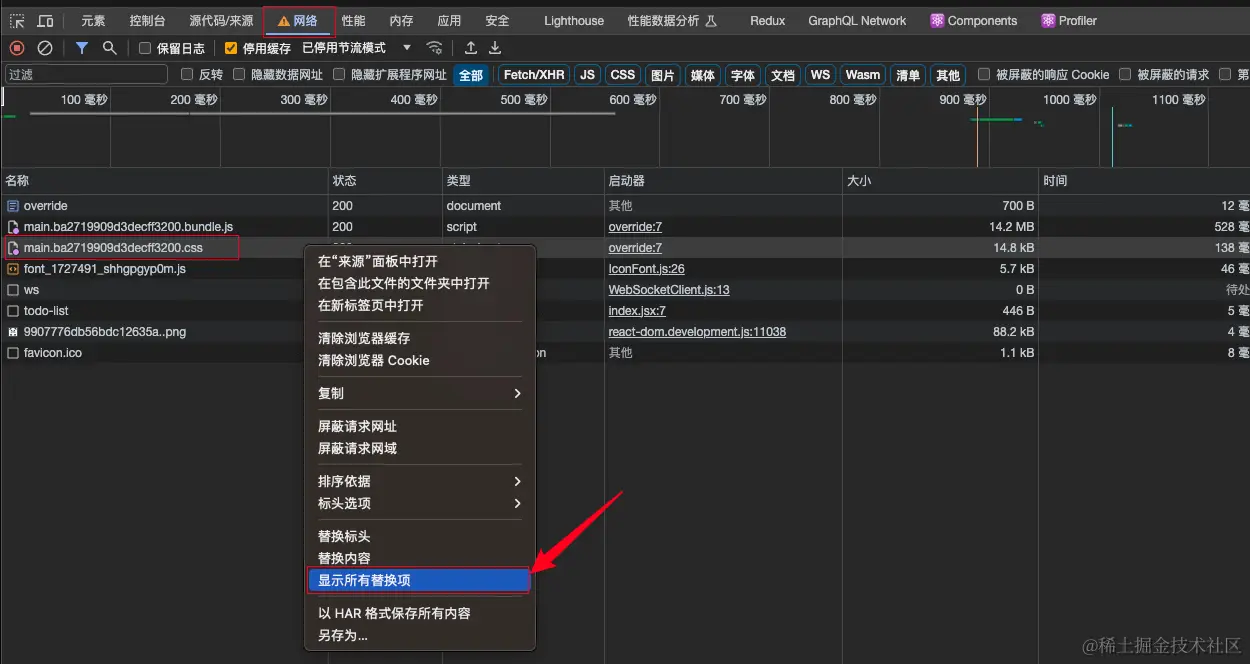This screenshot has height=664, width=1250.
Task: Check 隐藏扩展程序网址 option
Action: click(x=339, y=75)
